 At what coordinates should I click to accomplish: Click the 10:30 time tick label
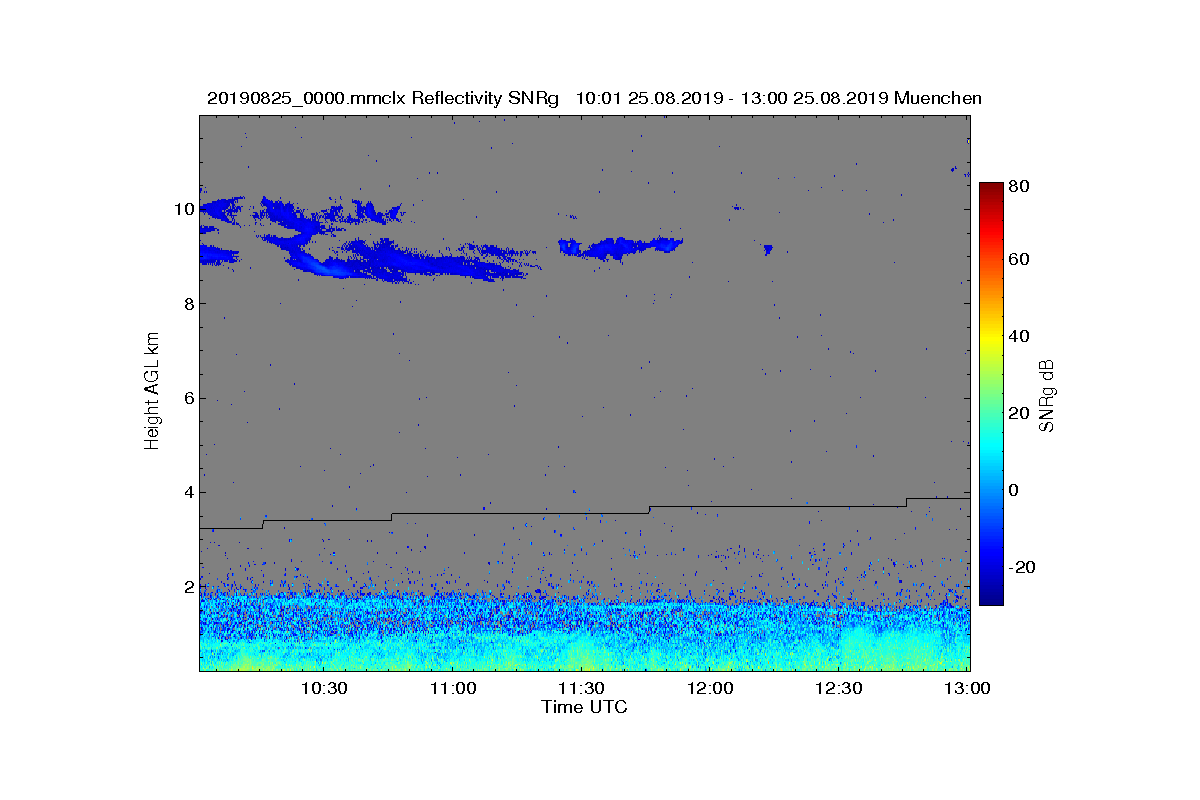pyautogui.click(x=323, y=689)
